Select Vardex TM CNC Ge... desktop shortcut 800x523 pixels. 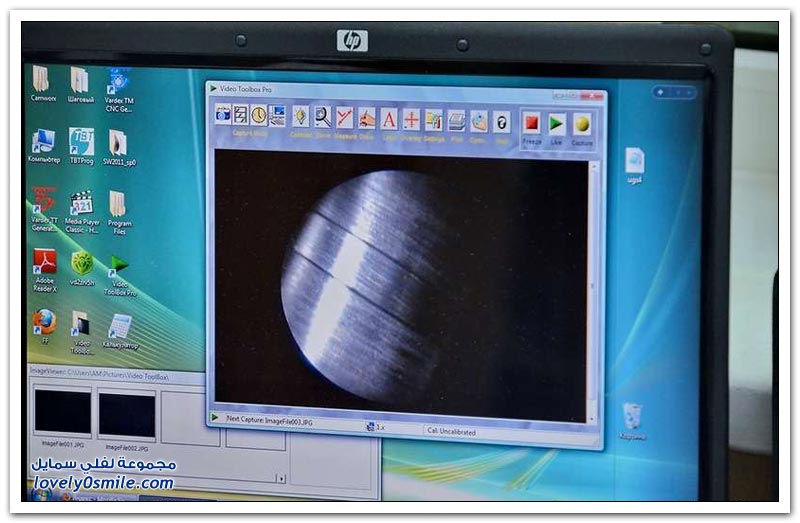(x=119, y=90)
